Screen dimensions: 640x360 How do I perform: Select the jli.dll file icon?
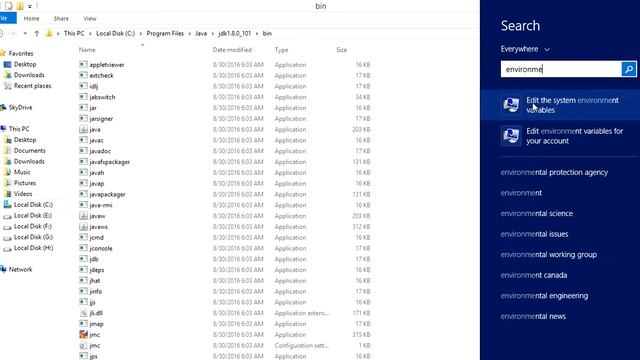tap(83, 313)
